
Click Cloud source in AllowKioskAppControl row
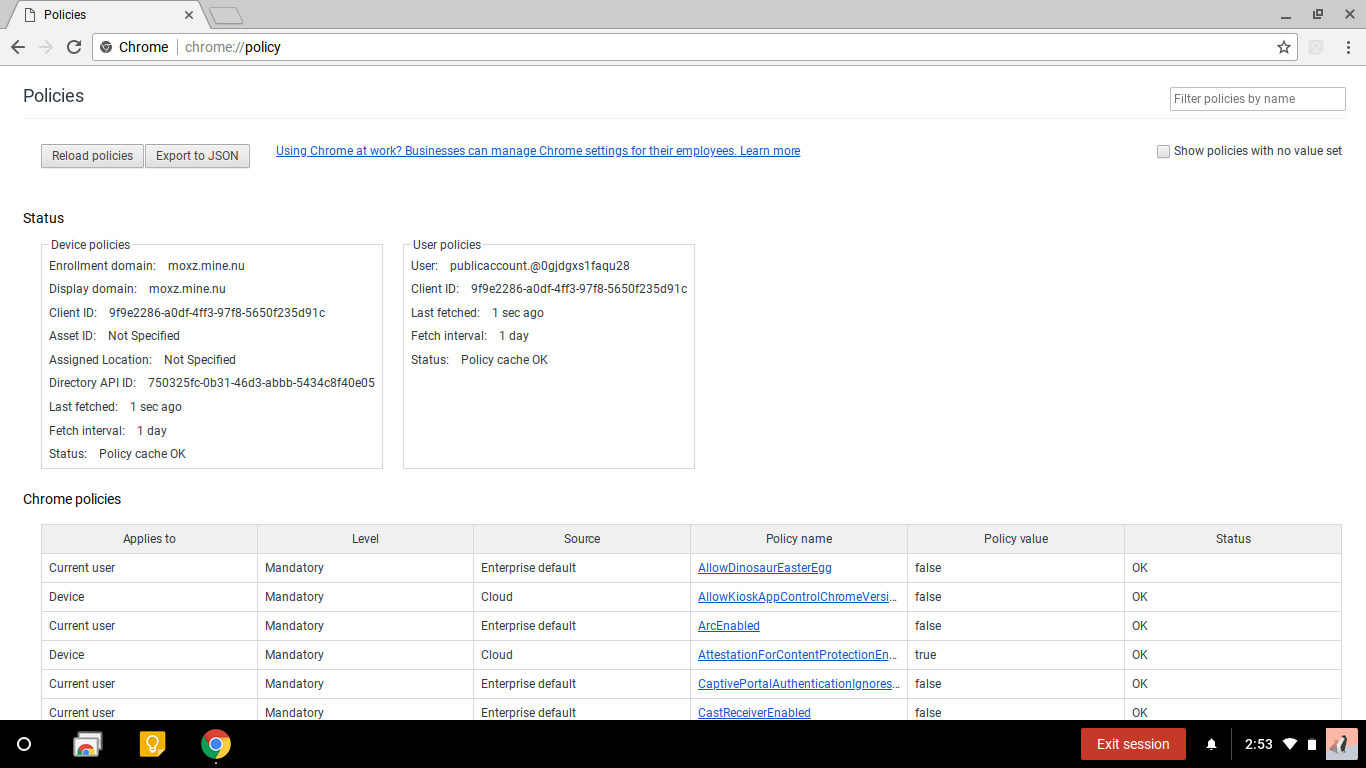pos(497,597)
